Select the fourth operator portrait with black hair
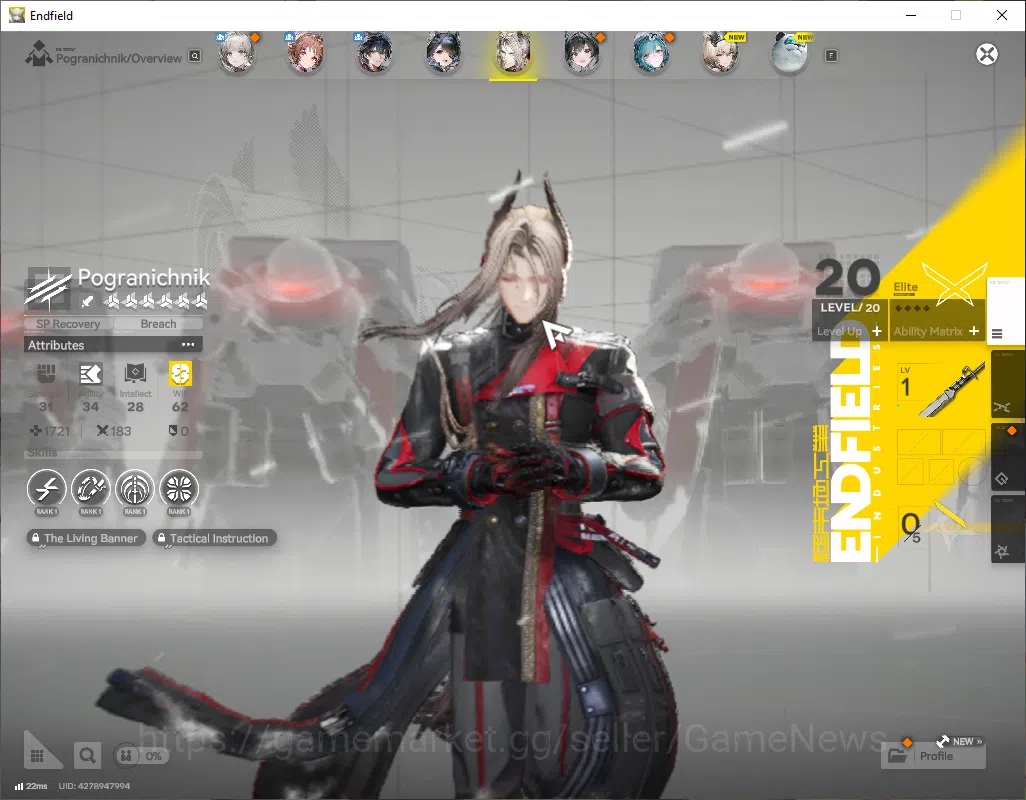 (444, 52)
